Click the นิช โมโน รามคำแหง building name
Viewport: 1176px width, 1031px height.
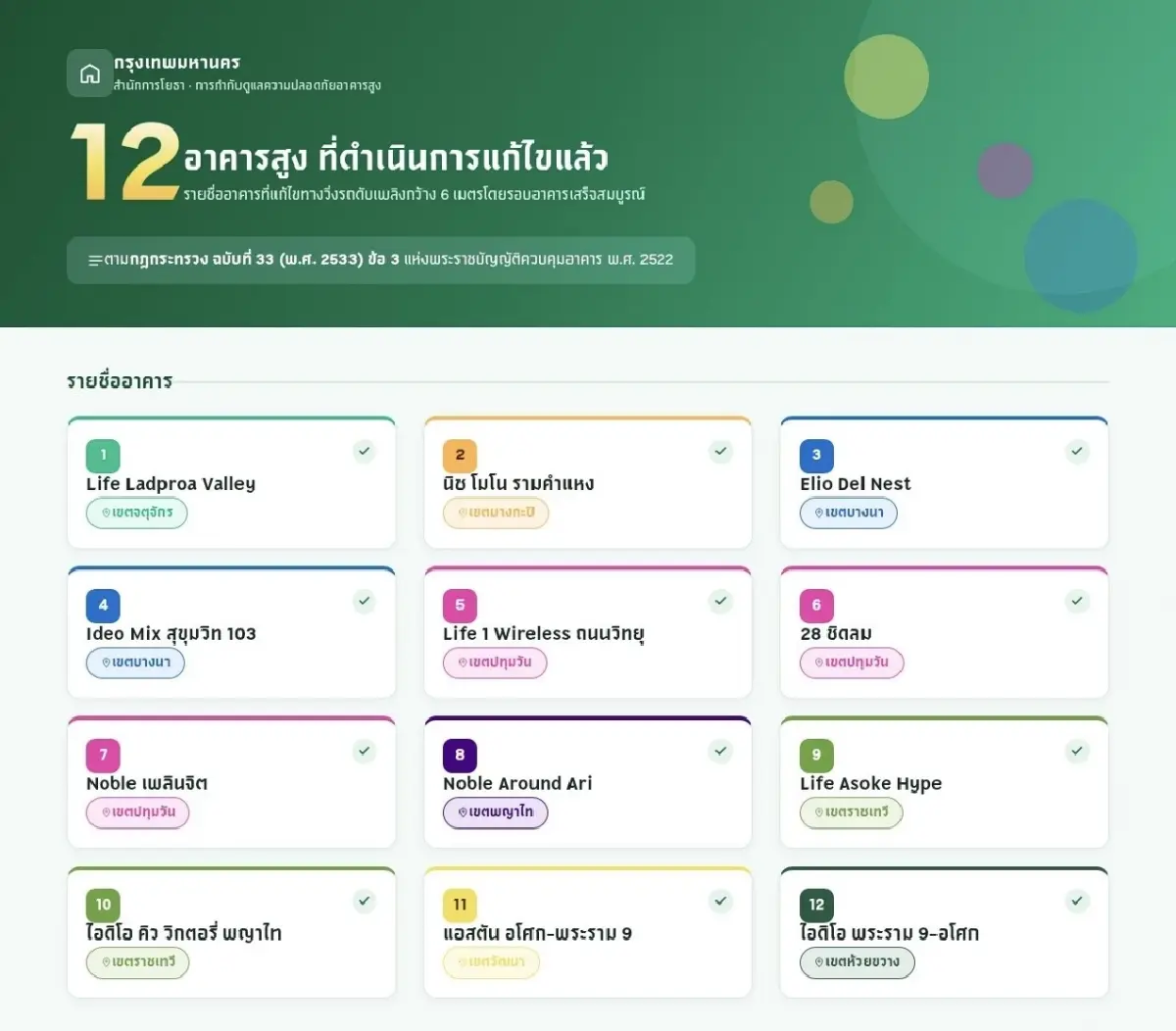pyautogui.click(x=518, y=484)
